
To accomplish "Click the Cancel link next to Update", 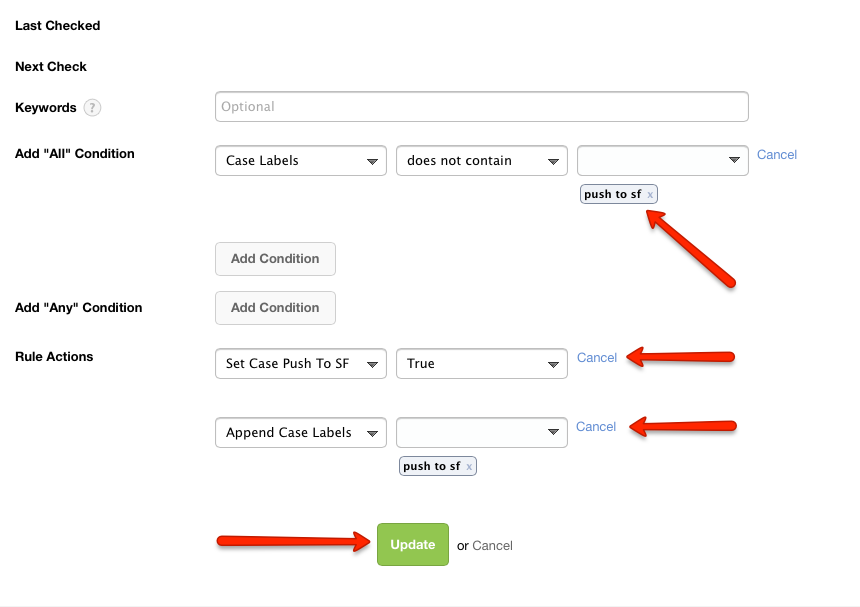I will 492,546.
